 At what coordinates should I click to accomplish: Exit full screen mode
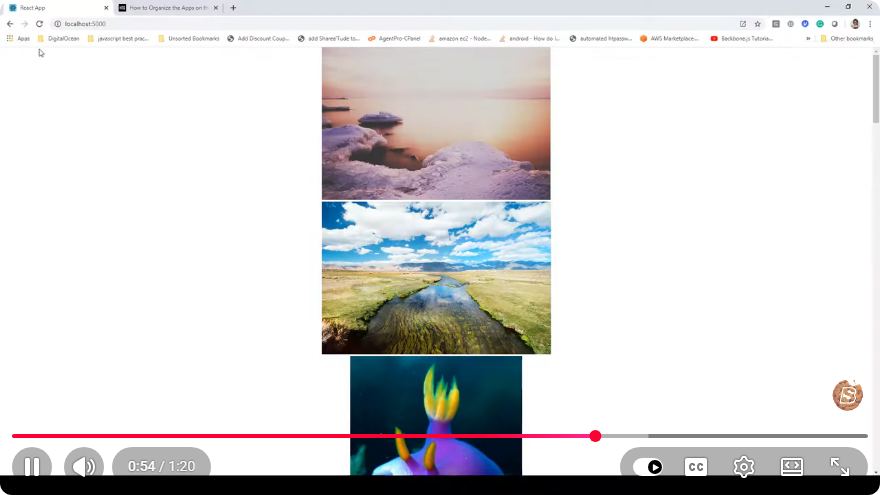point(840,466)
